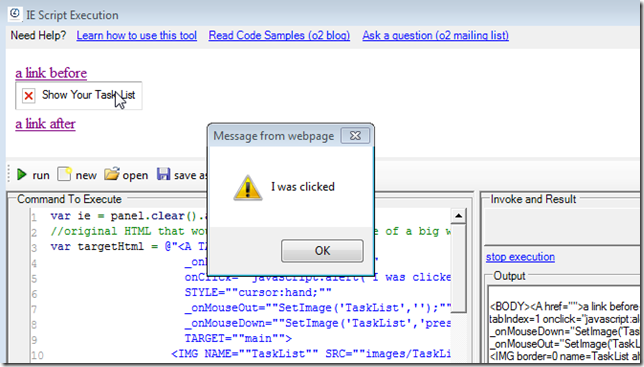Click the 'a link after' hyperlink
Screen dimensions: 644x367
(45, 124)
